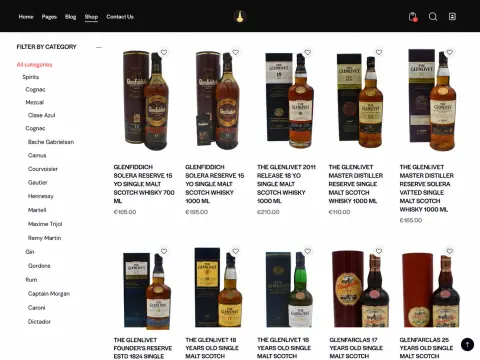
Task: Filter by Hennessy brand
Action: tap(41, 196)
